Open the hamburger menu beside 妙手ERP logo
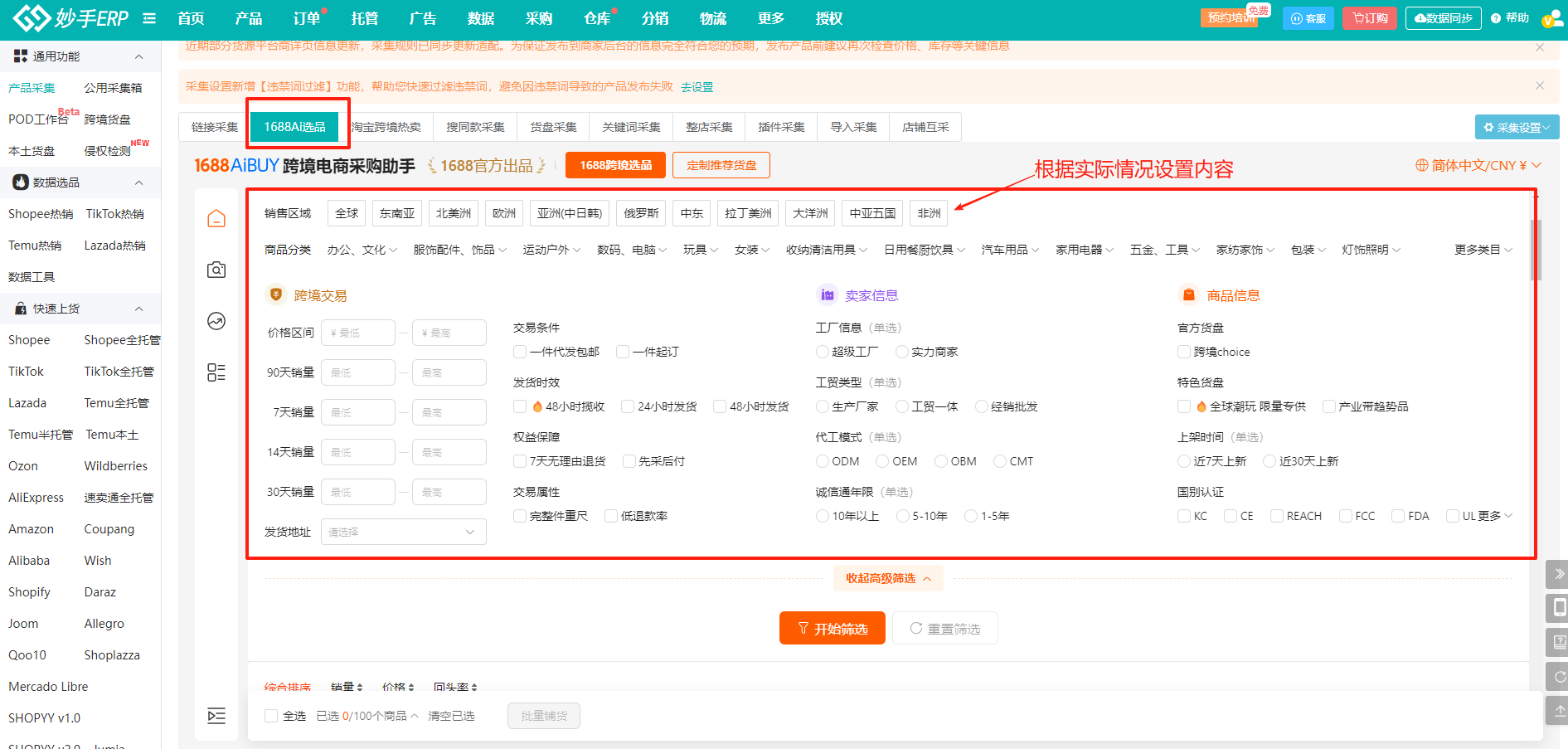 tap(149, 17)
